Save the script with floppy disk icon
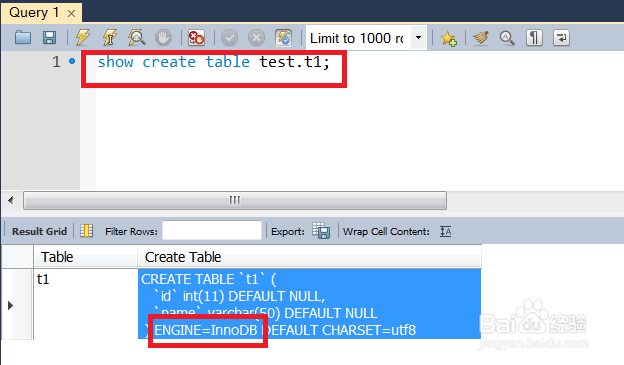Image resolution: width=624 pixels, height=365 pixels. [49, 38]
